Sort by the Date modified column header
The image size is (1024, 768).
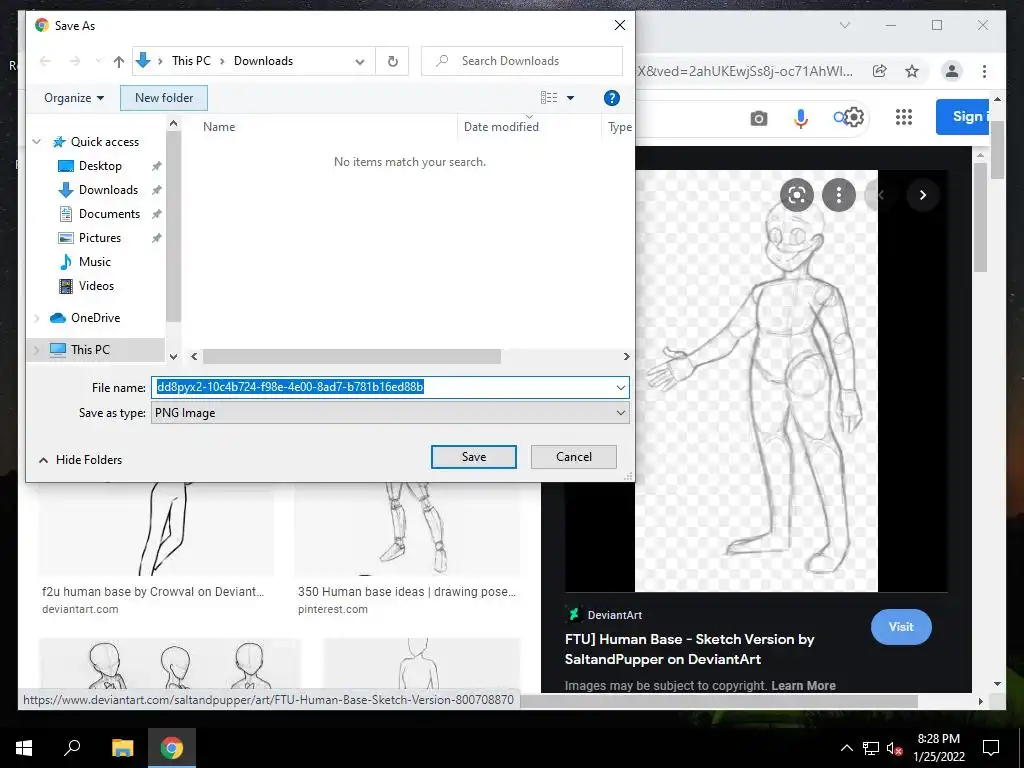pyautogui.click(x=501, y=127)
